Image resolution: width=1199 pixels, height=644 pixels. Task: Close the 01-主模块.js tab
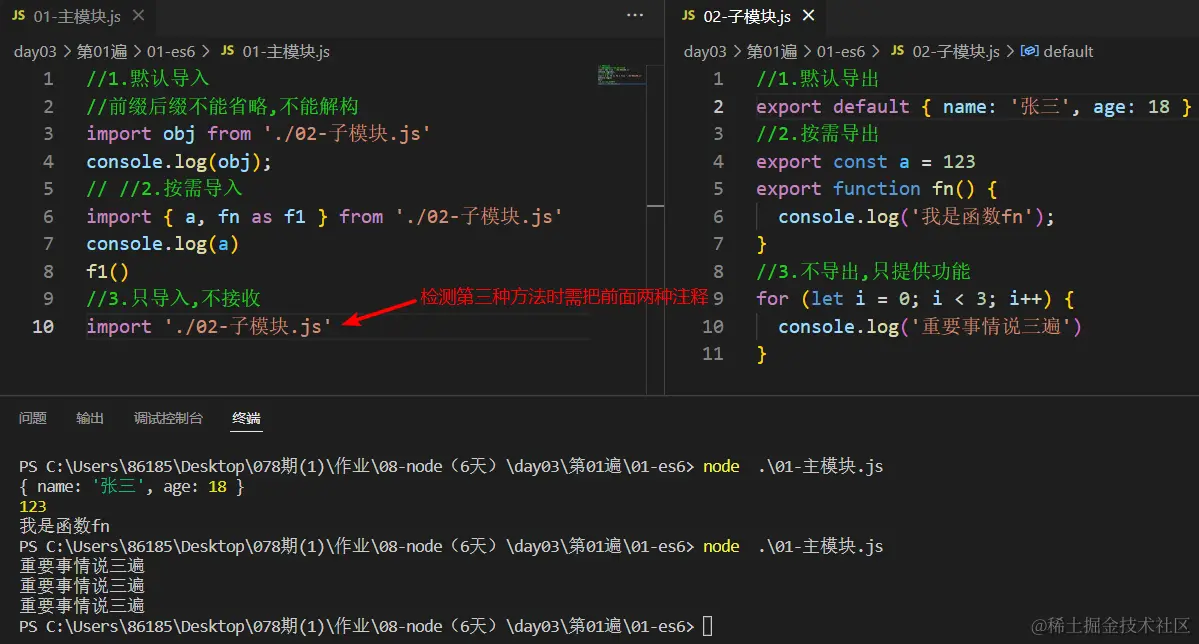tap(138, 15)
